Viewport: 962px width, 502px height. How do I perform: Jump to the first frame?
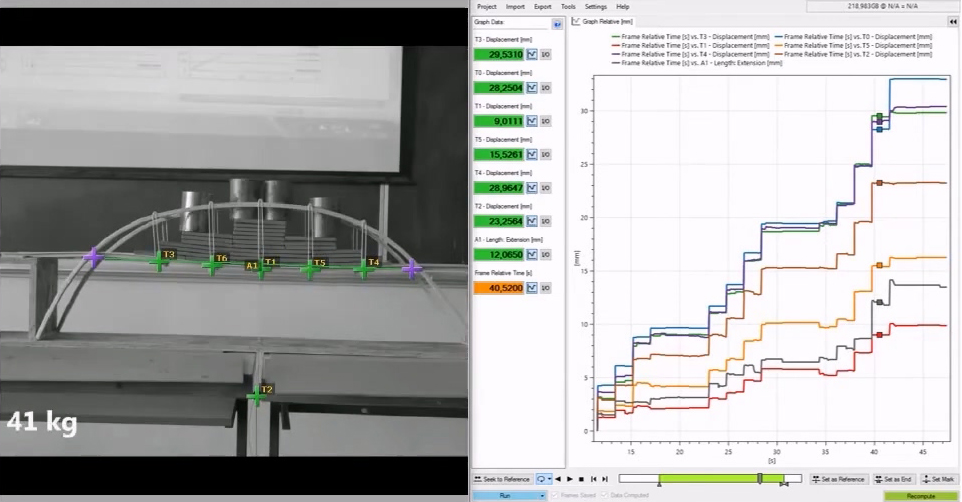coord(593,480)
